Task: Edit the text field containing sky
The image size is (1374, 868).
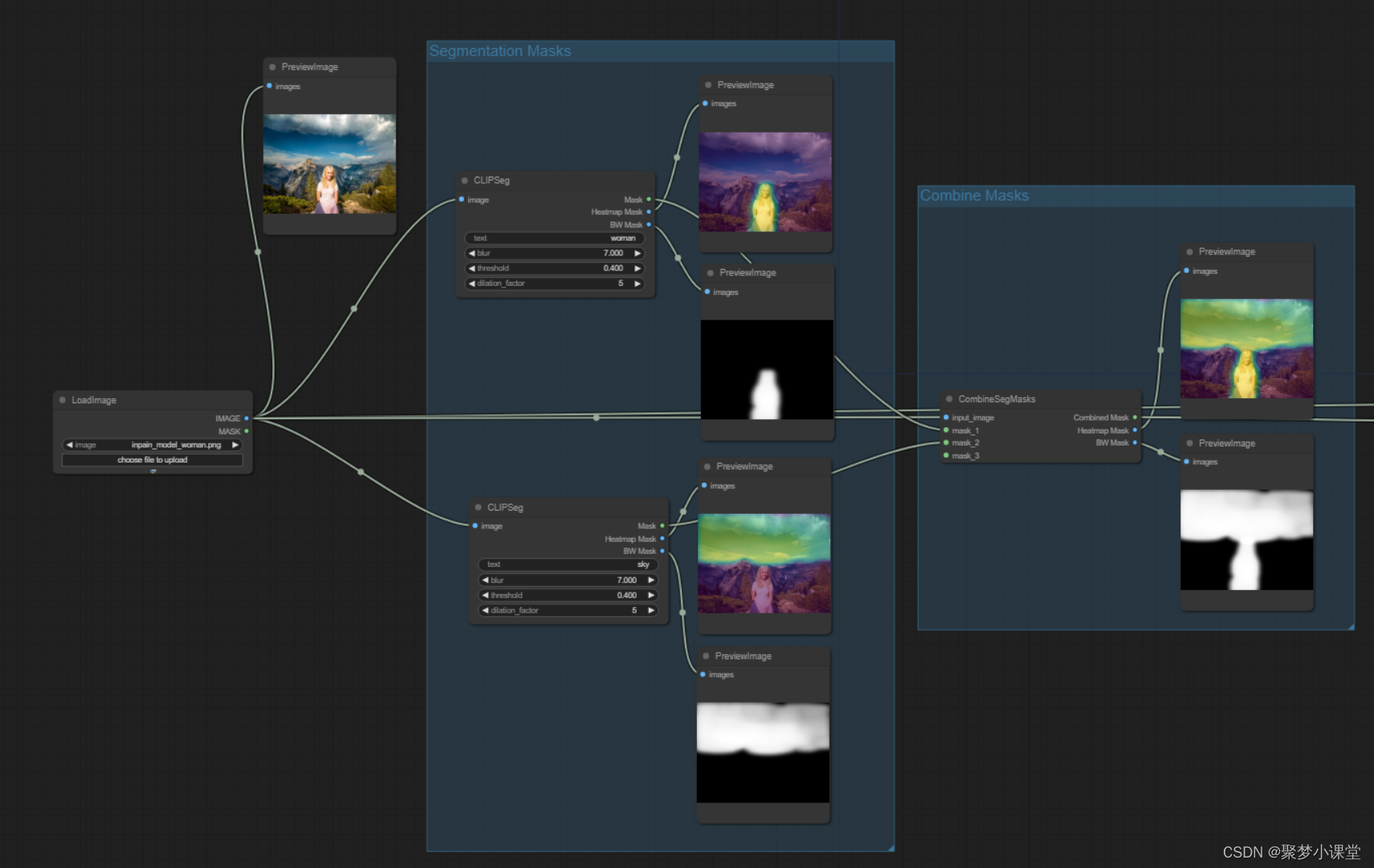Action: tap(569, 564)
